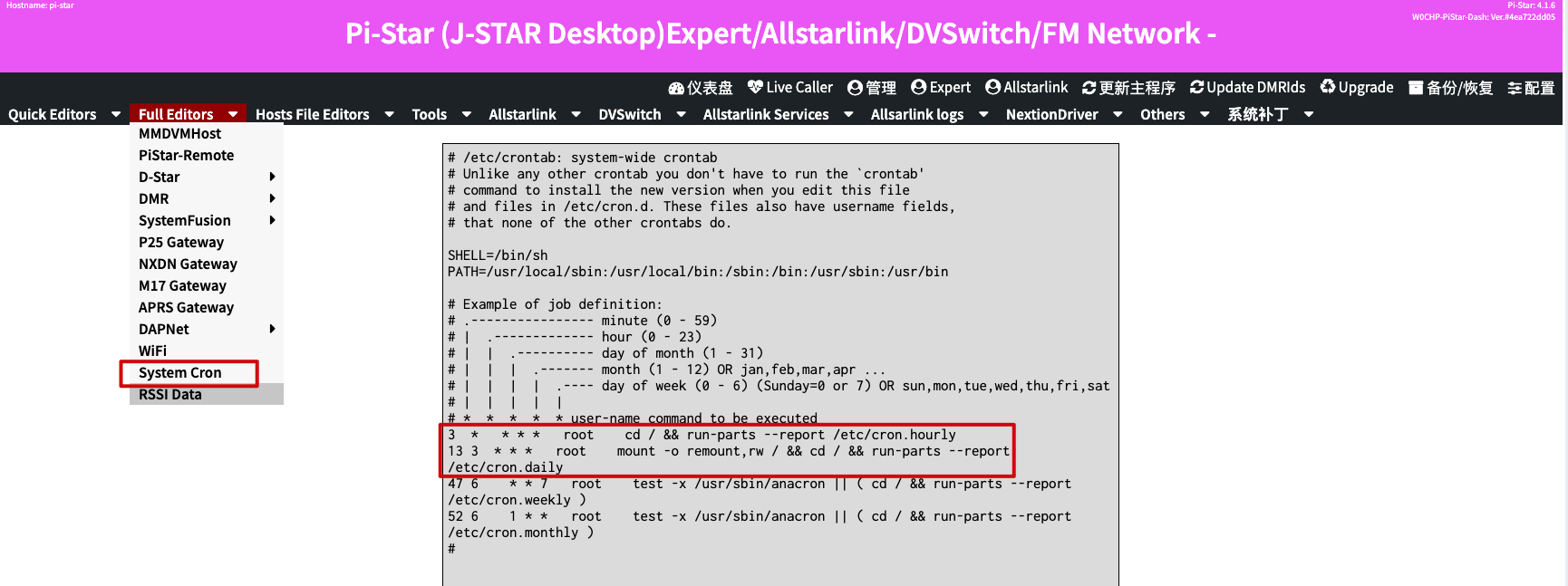Go to the 管理 admin page

coord(872,88)
